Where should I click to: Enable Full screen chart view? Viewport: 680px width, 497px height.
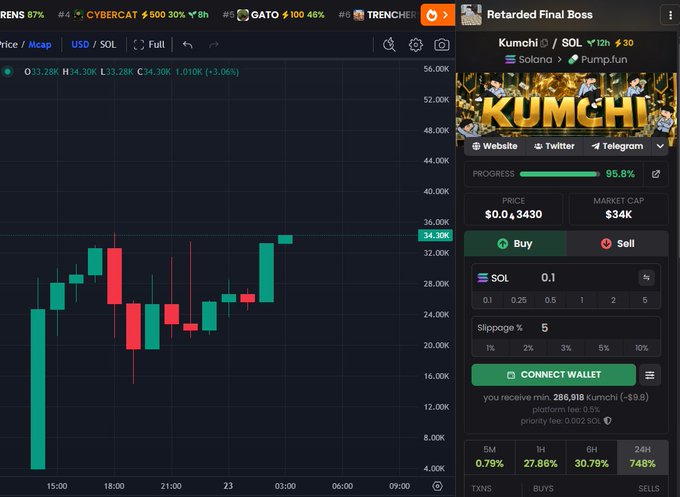pos(149,45)
